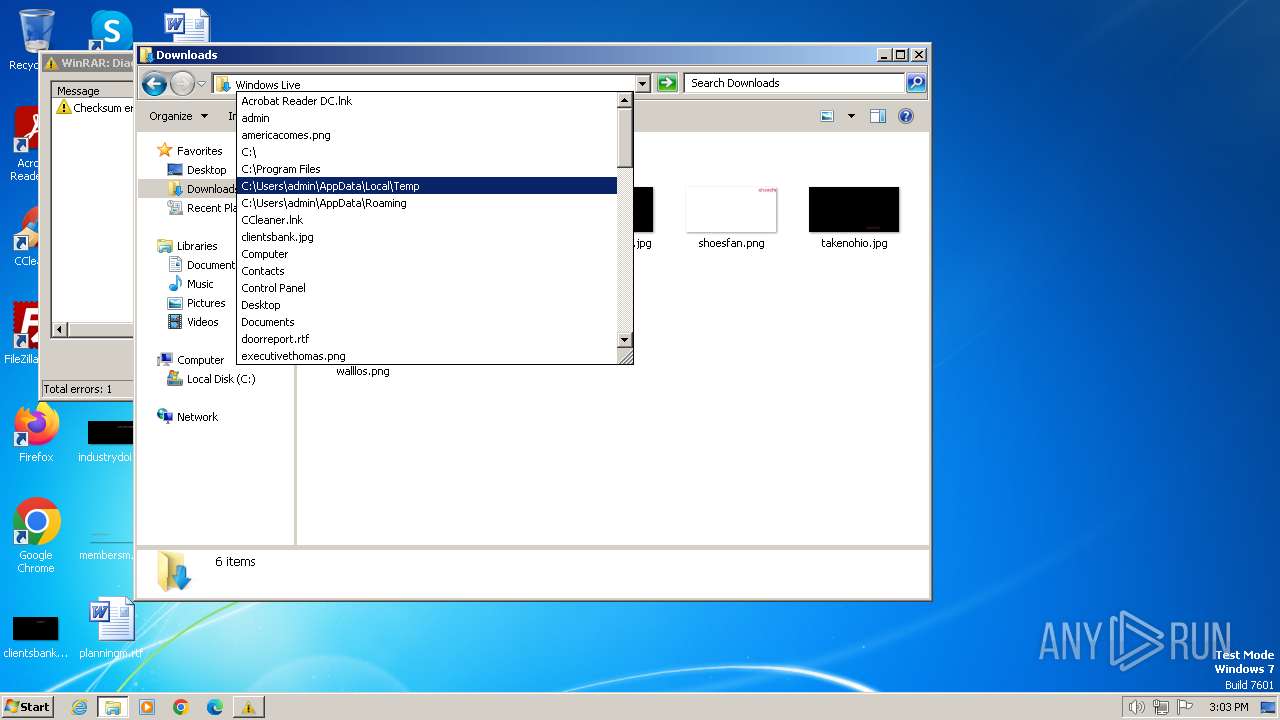Select the walllos.png file name
This screenshot has height=720, width=1280.
(x=363, y=371)
